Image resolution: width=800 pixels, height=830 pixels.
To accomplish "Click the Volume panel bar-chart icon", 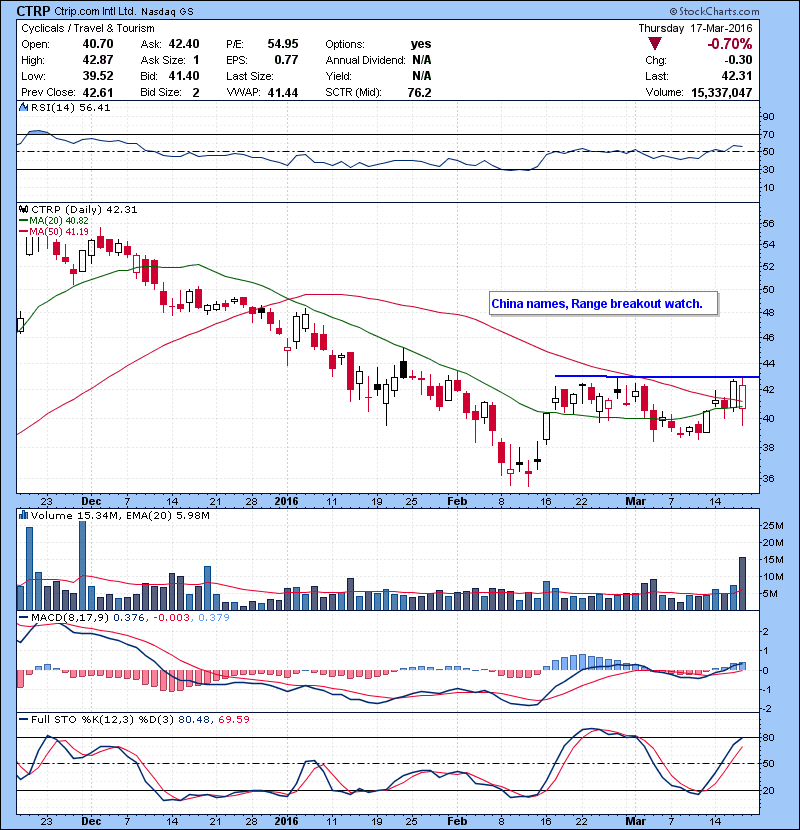I will [x=23, y=515].
